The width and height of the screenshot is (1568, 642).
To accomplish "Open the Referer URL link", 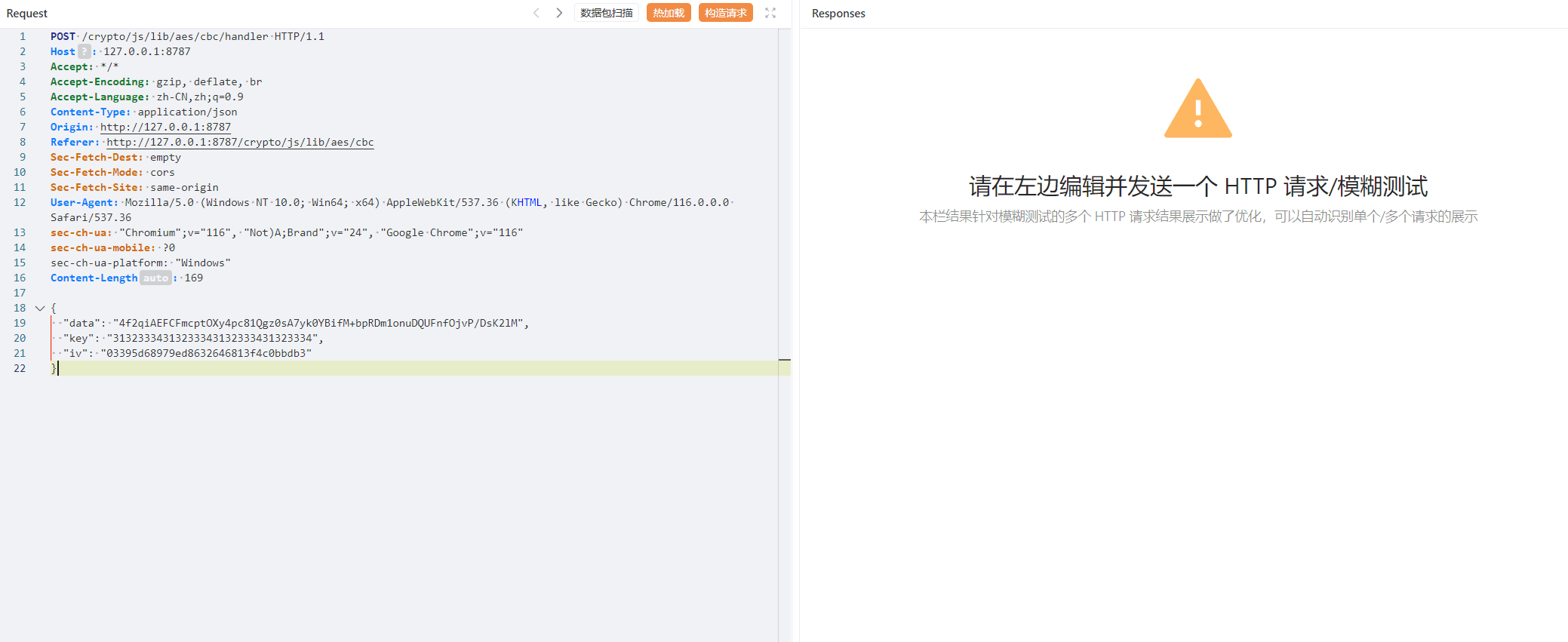I will coord(240,142).
